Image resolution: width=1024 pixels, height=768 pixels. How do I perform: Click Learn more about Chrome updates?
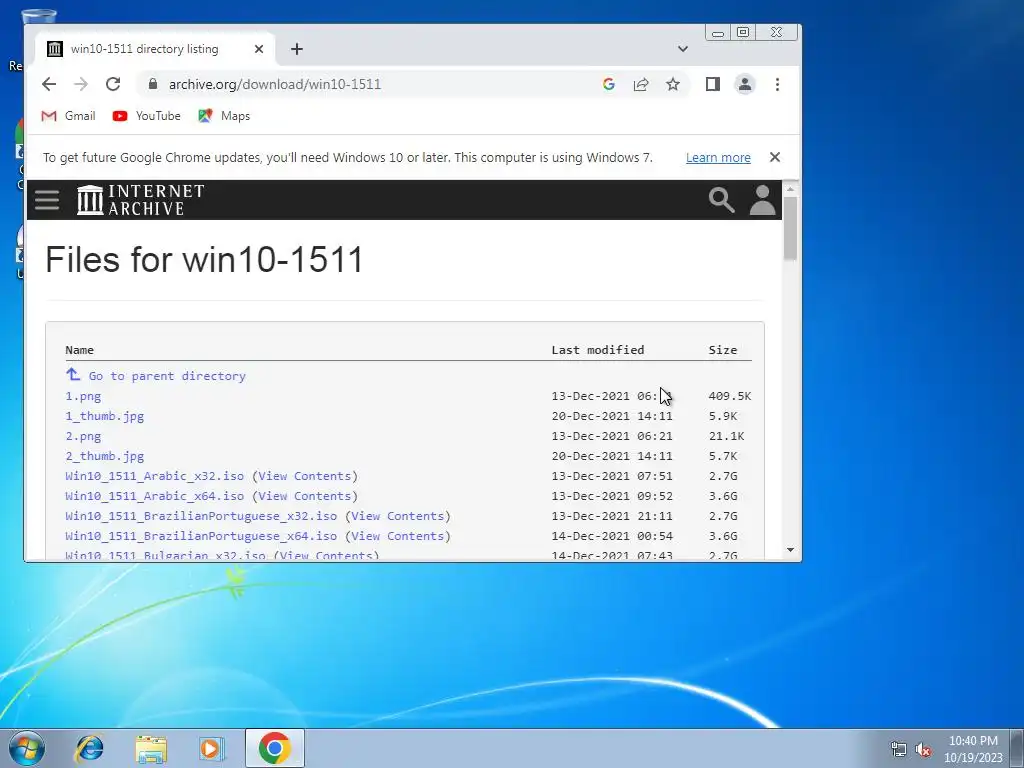718,157
